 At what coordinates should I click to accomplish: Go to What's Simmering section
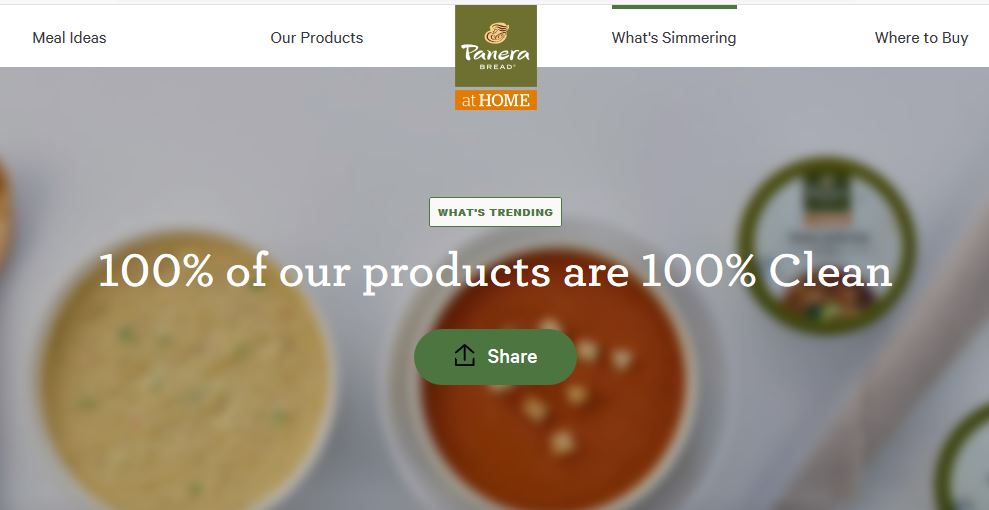[674, 38]
